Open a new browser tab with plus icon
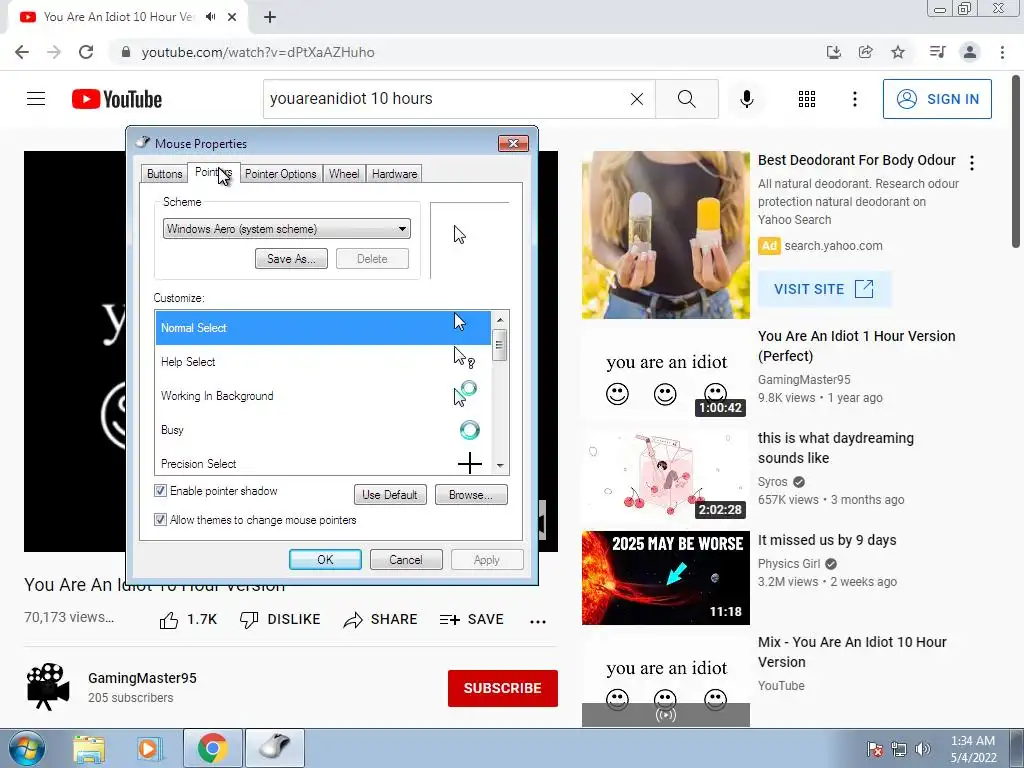 270,17
